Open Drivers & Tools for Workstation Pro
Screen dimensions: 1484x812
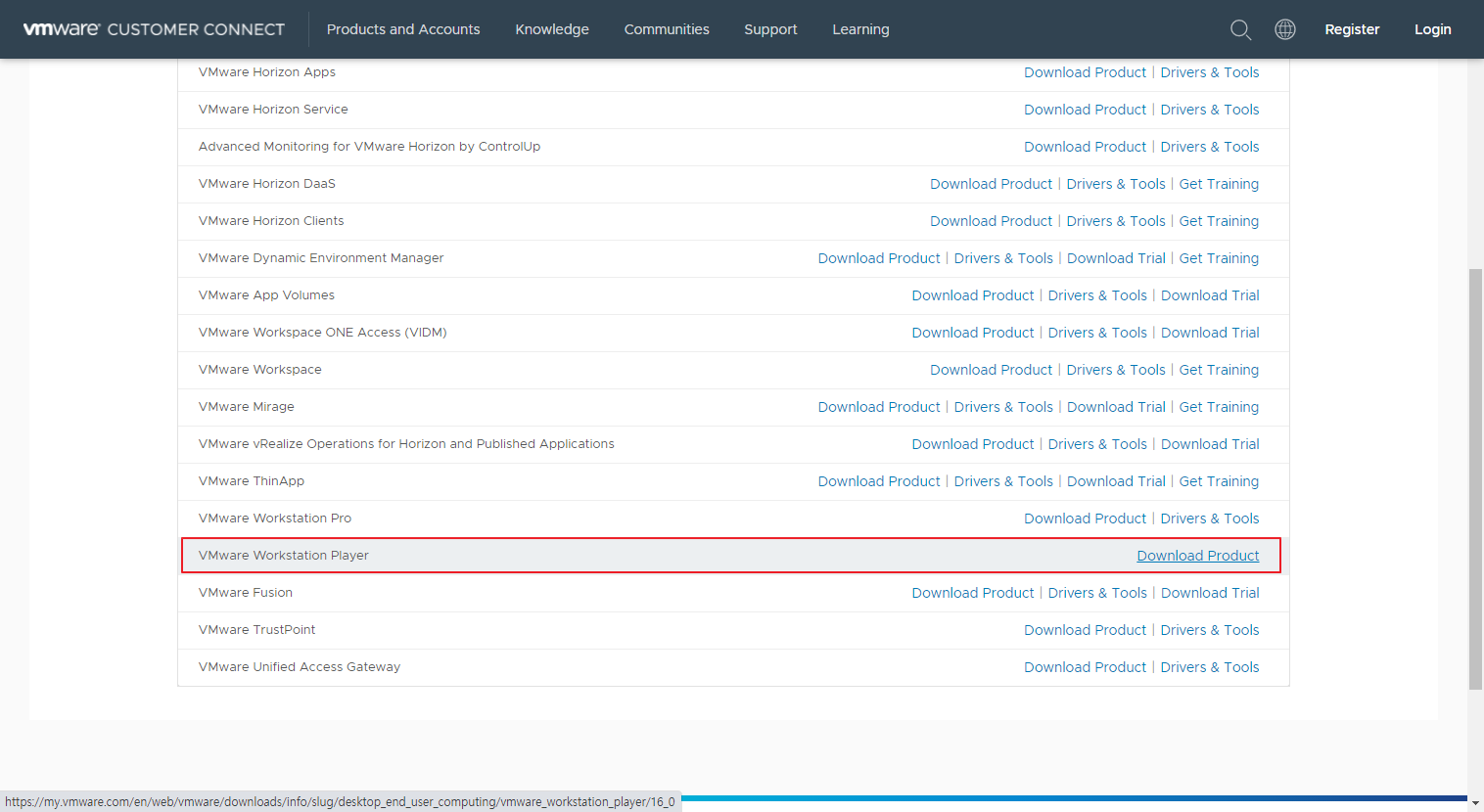1210,519
